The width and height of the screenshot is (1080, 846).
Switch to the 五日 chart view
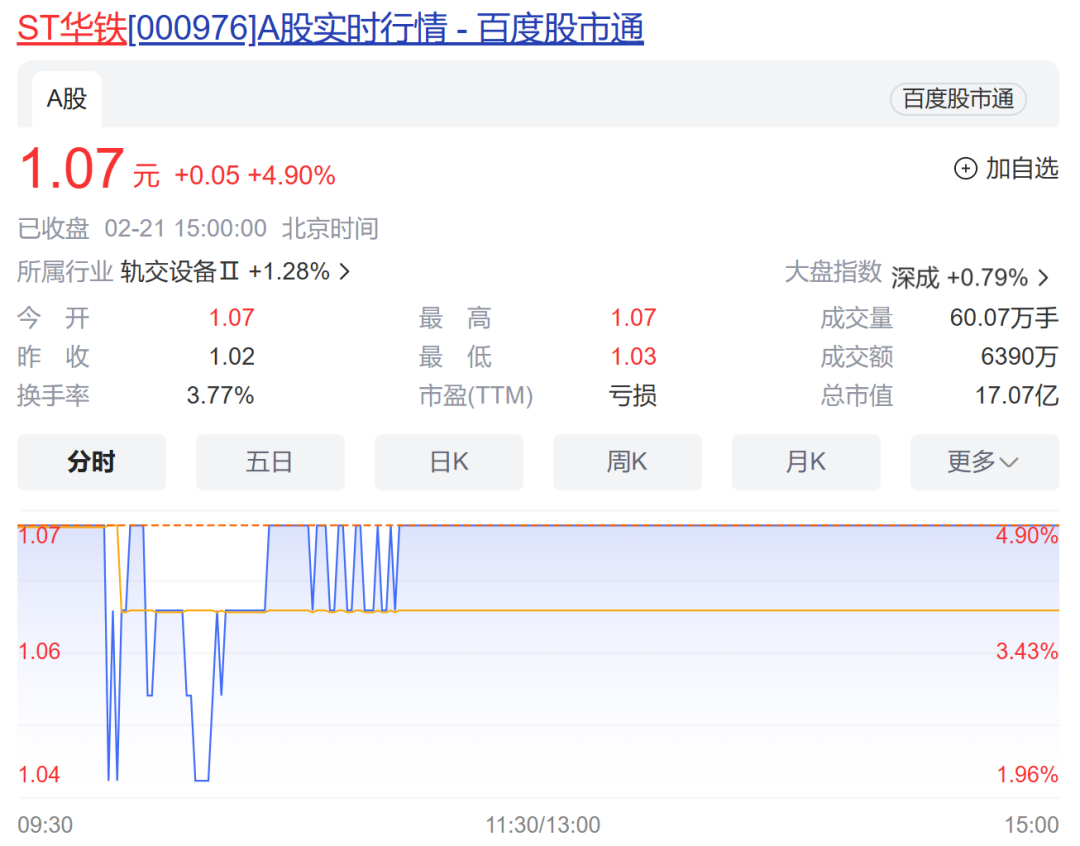click(x=270, y=462)
